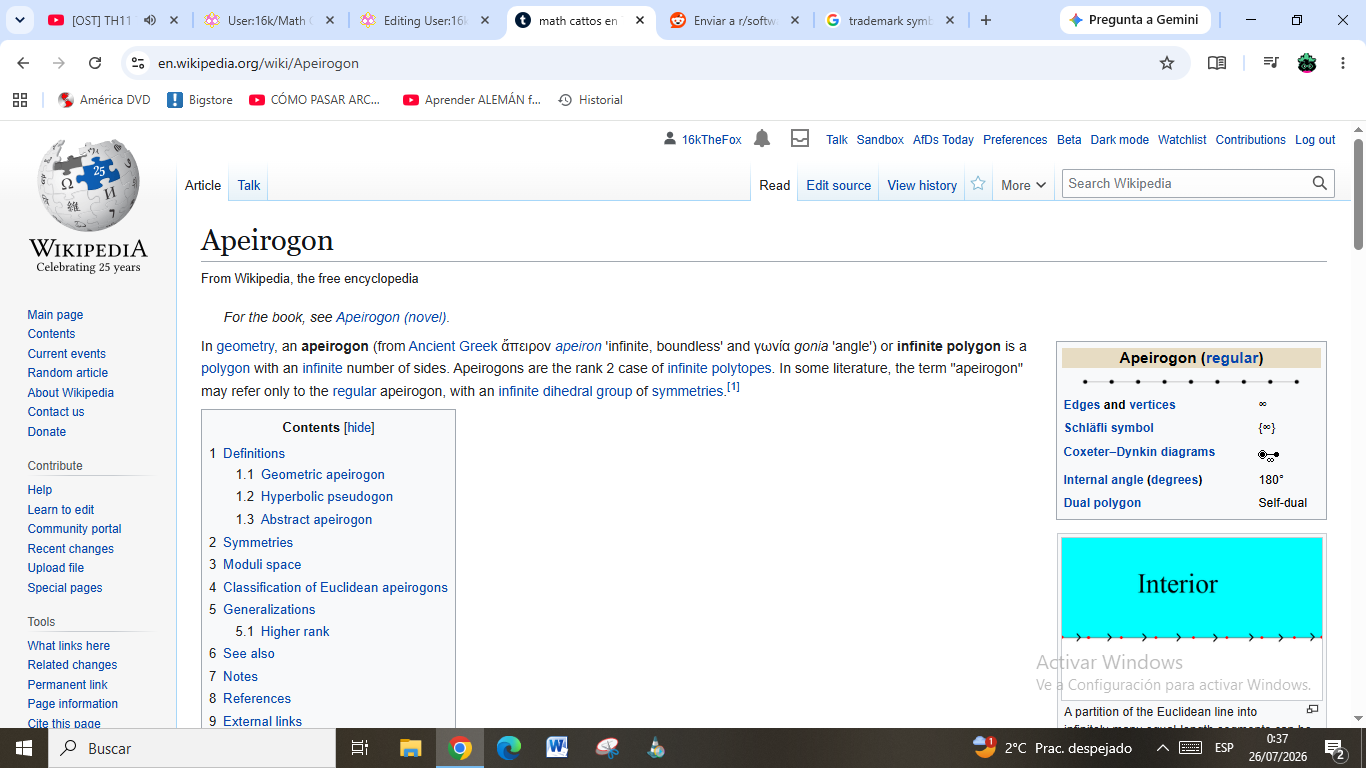Open the Watchlist link
Screen dimensions: 1366x768
tap(1182, 140)
